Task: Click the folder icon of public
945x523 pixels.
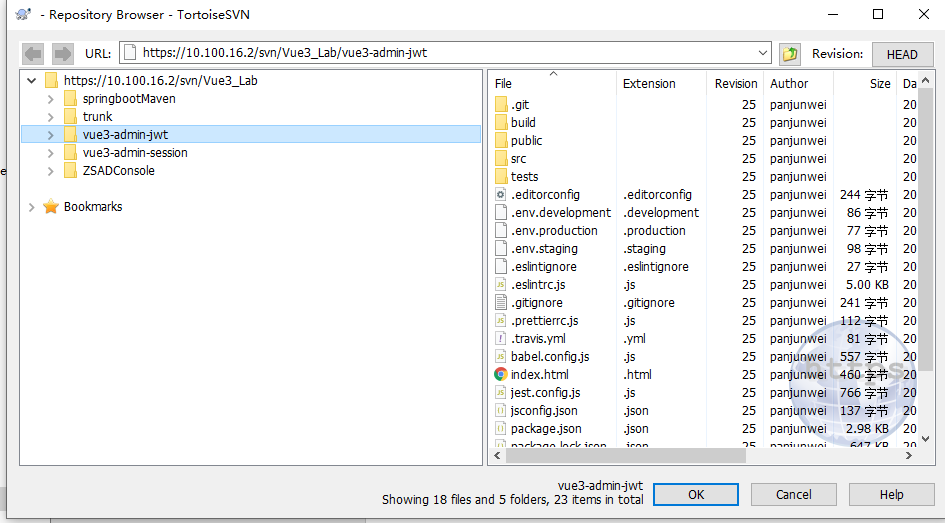Action: click(501, 140)
